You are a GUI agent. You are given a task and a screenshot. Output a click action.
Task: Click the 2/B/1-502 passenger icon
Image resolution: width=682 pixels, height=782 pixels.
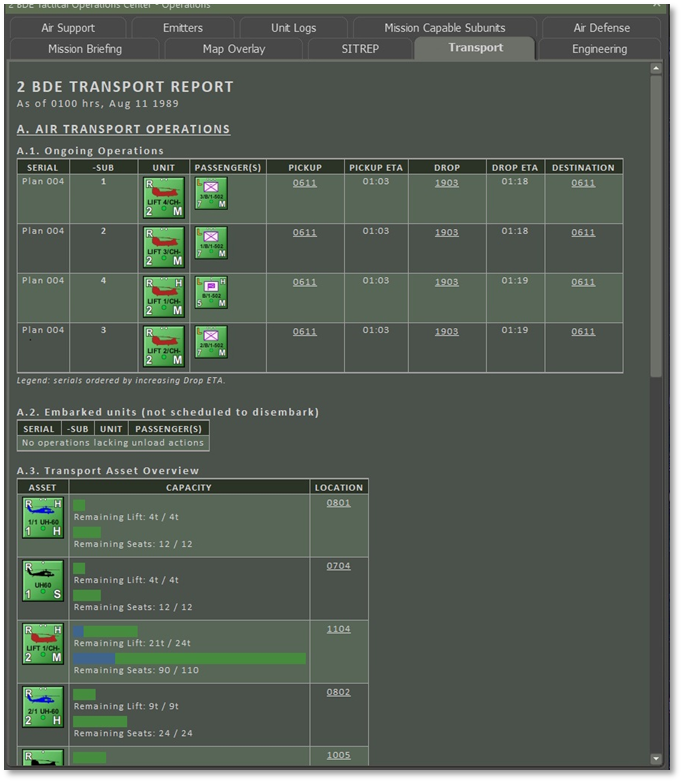click(x=211, y=342)
